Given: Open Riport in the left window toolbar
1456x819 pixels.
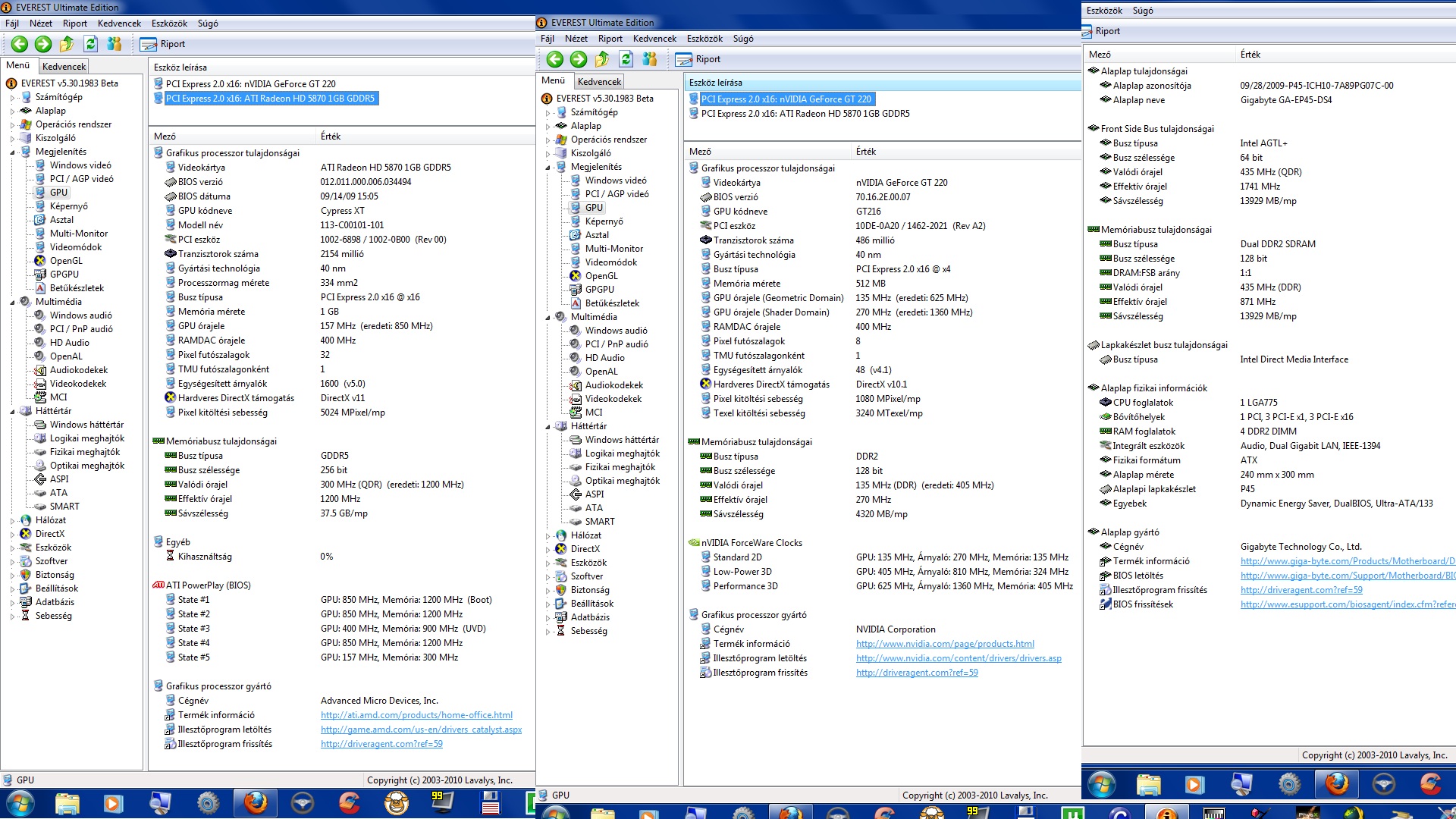Looking at the screenshot, I should pyautogui.click(x=162, y=44).
